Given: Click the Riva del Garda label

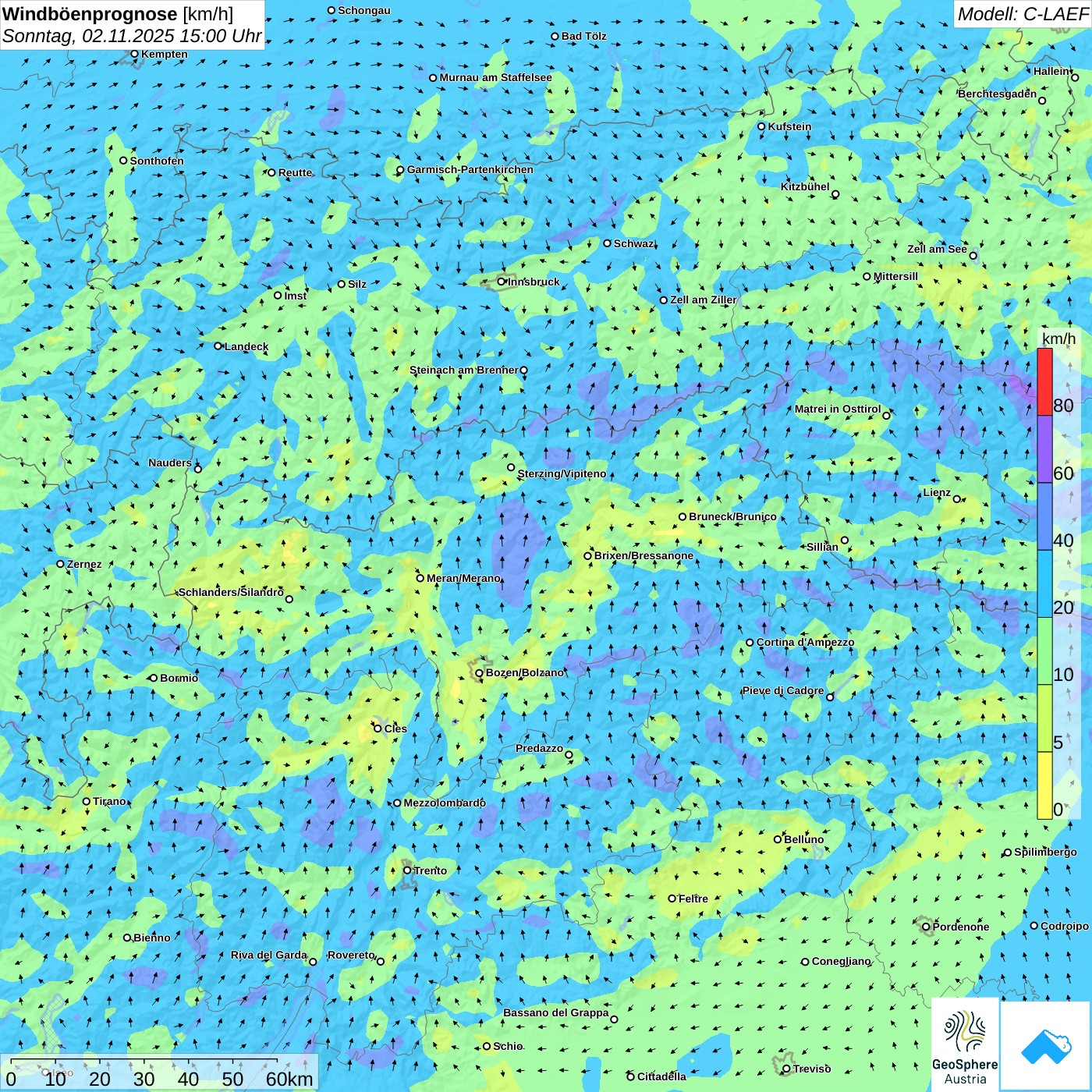Looking at the screenshot, I should point(269,955).
